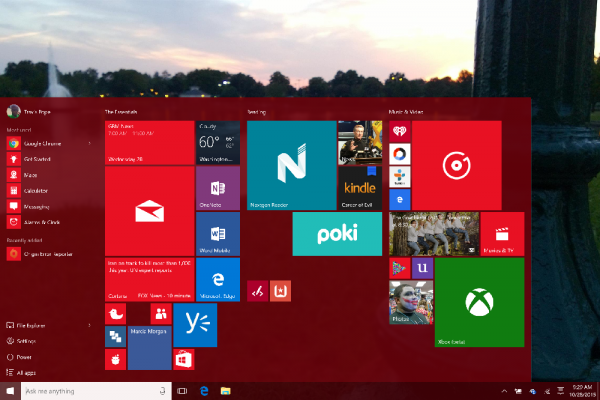Open the Kindle tile
Image resolution: width=600 pixels, height=400 pixels.
tap(360, 188)
